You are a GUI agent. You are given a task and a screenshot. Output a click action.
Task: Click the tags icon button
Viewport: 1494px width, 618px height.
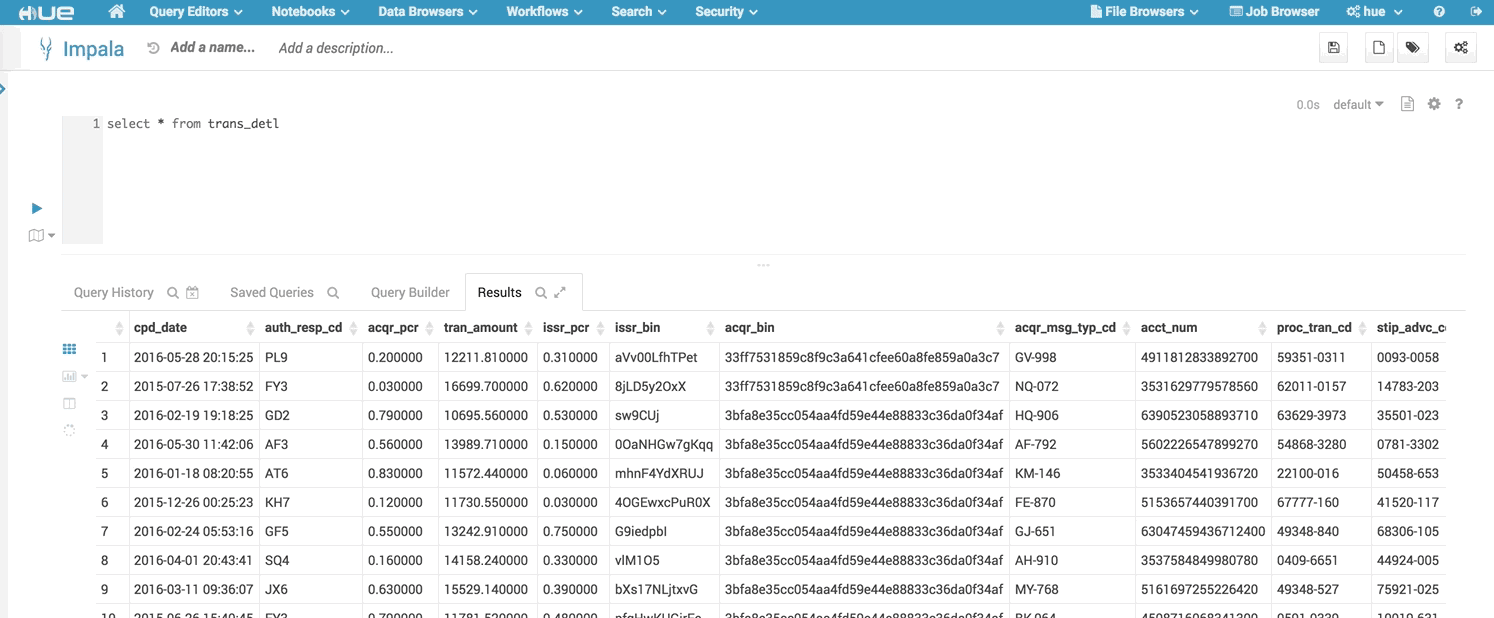coord(1411,48)
